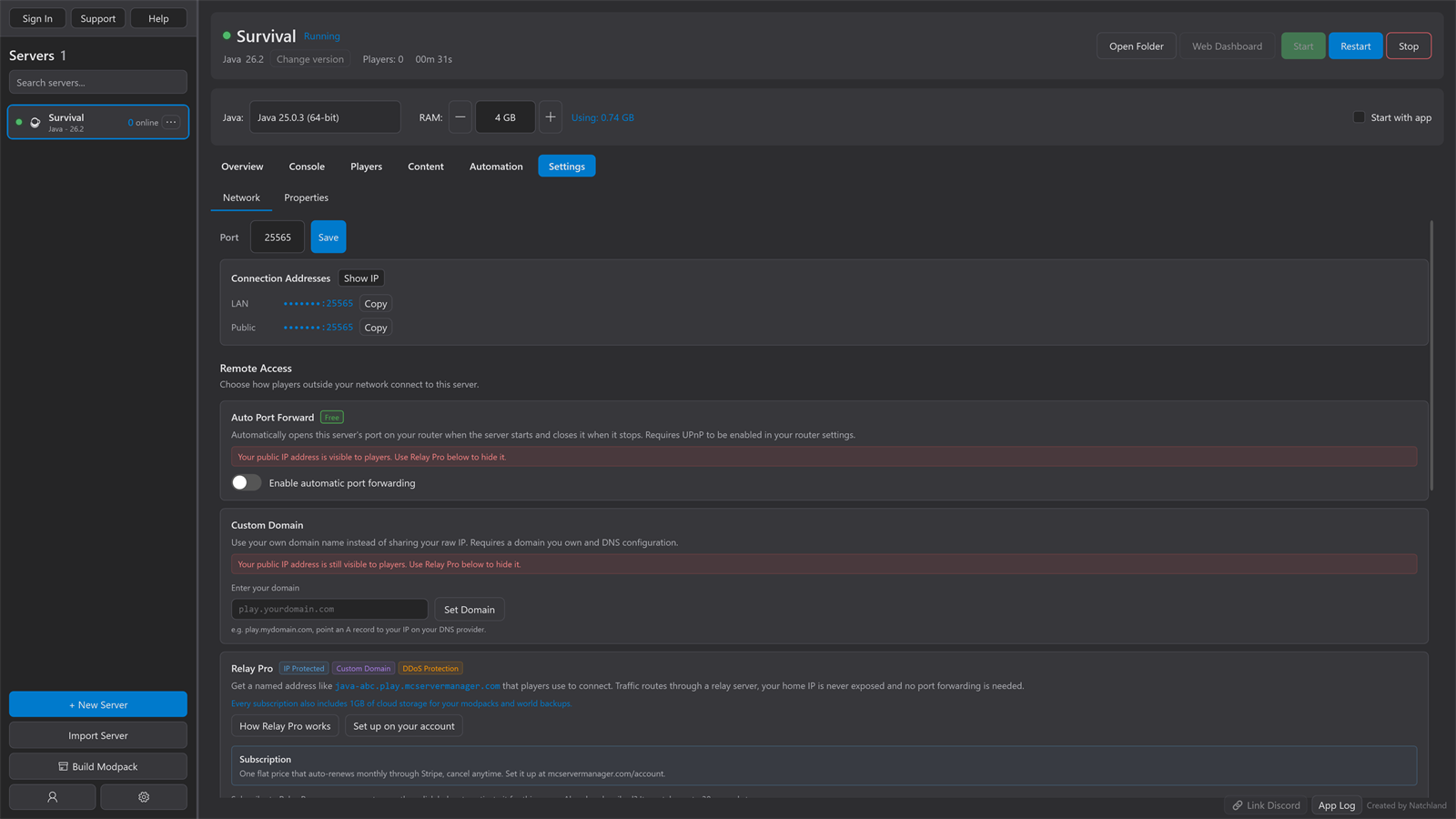Click the DDoS Protection badge
This screenshot has height=819, width=1456.
[x=430, y=668]
